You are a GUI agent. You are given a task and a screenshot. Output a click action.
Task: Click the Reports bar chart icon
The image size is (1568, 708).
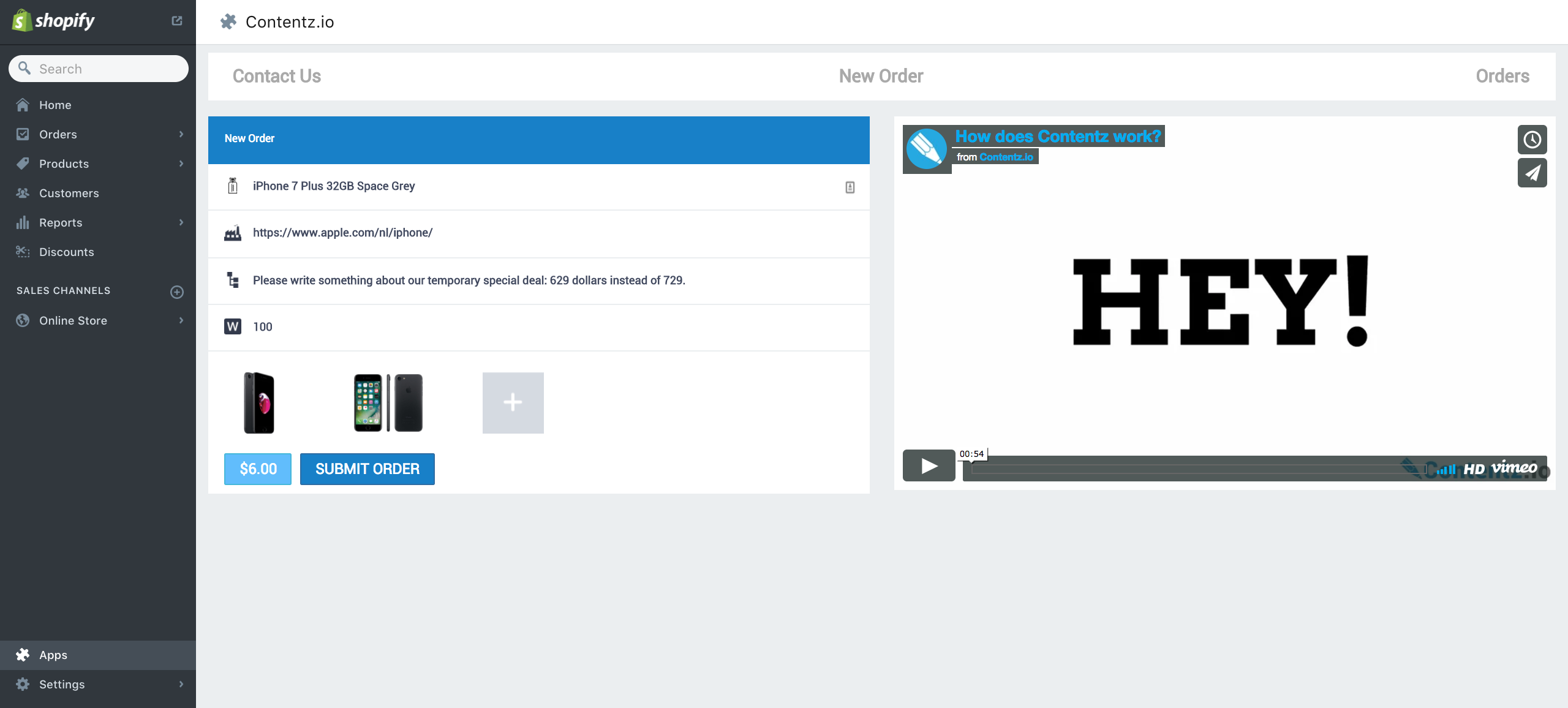(23, 222)
